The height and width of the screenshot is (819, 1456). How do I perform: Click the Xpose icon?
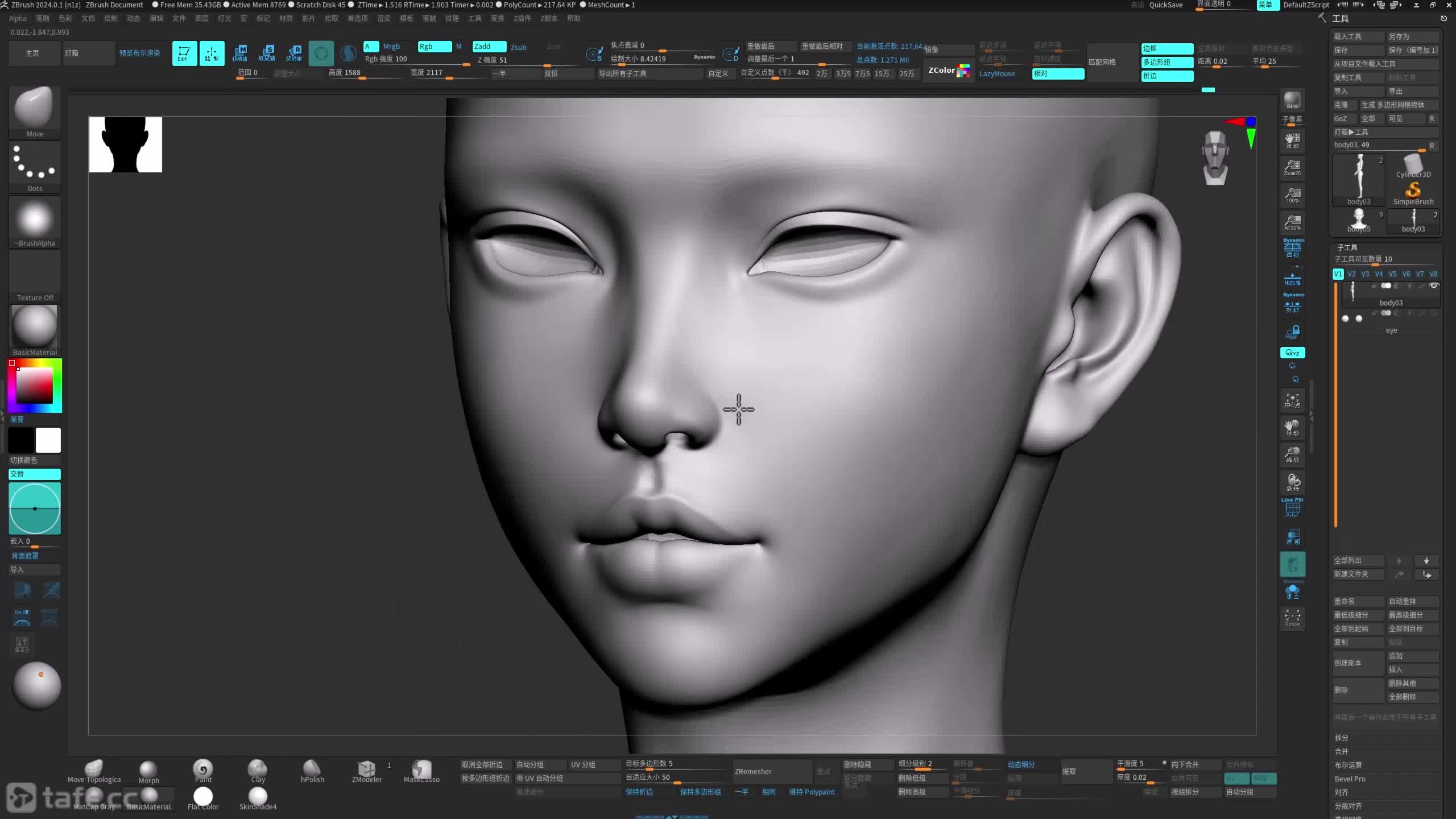(1292, 618)
